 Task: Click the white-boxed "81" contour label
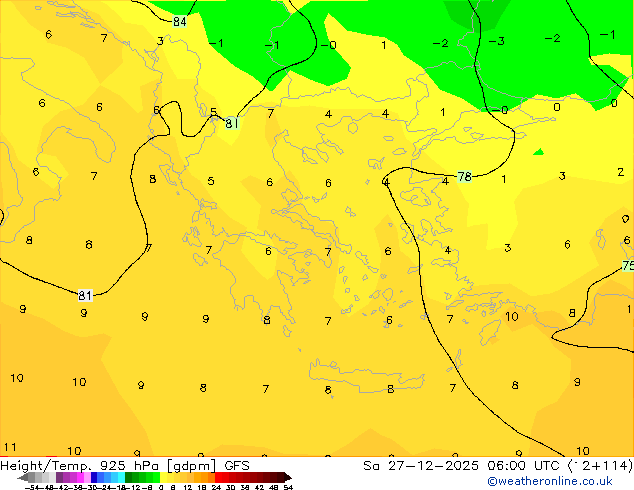(85, 296)
